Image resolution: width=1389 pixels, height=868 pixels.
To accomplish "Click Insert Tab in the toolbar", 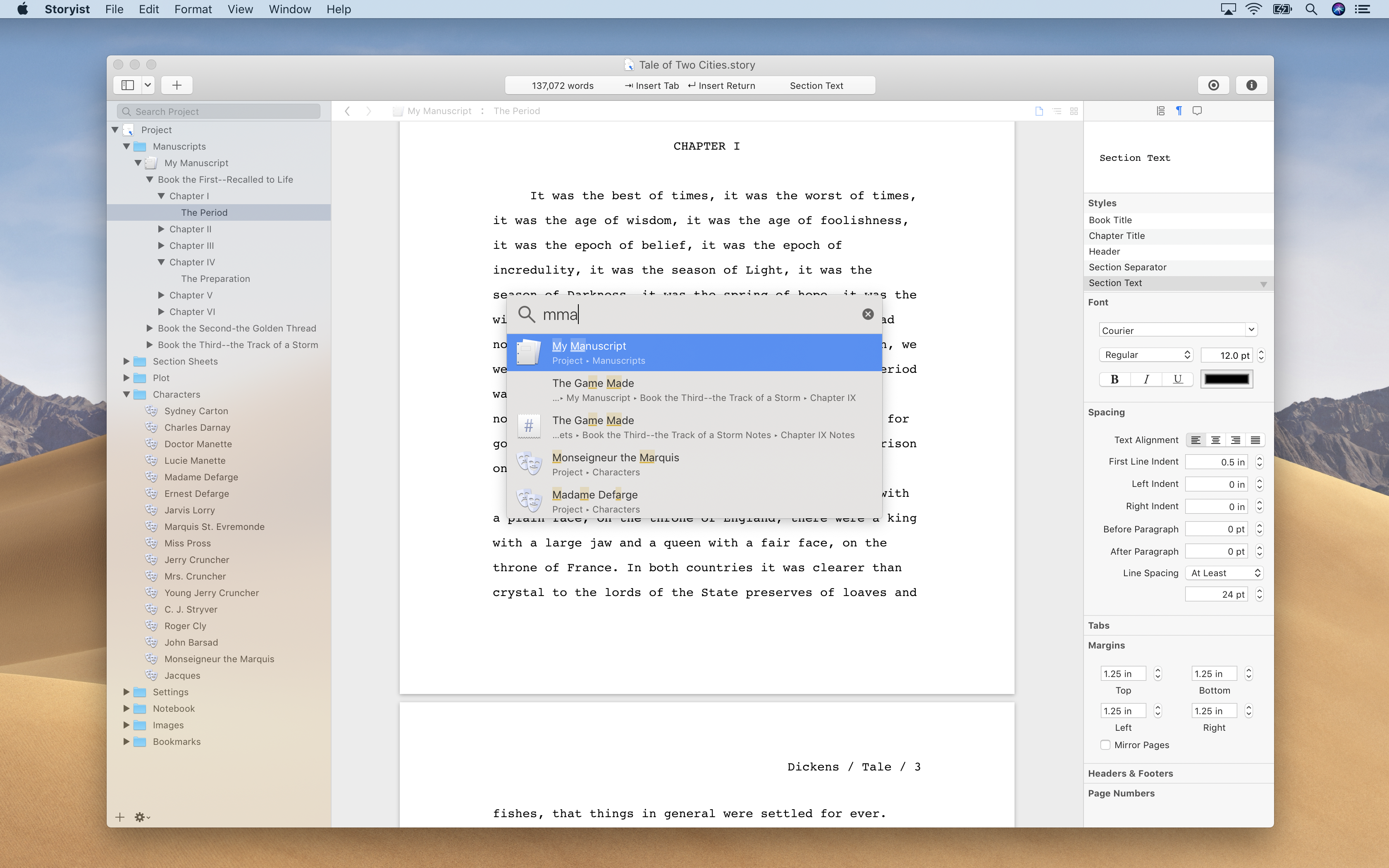I will pyautogui.click(x=652, y=86).
